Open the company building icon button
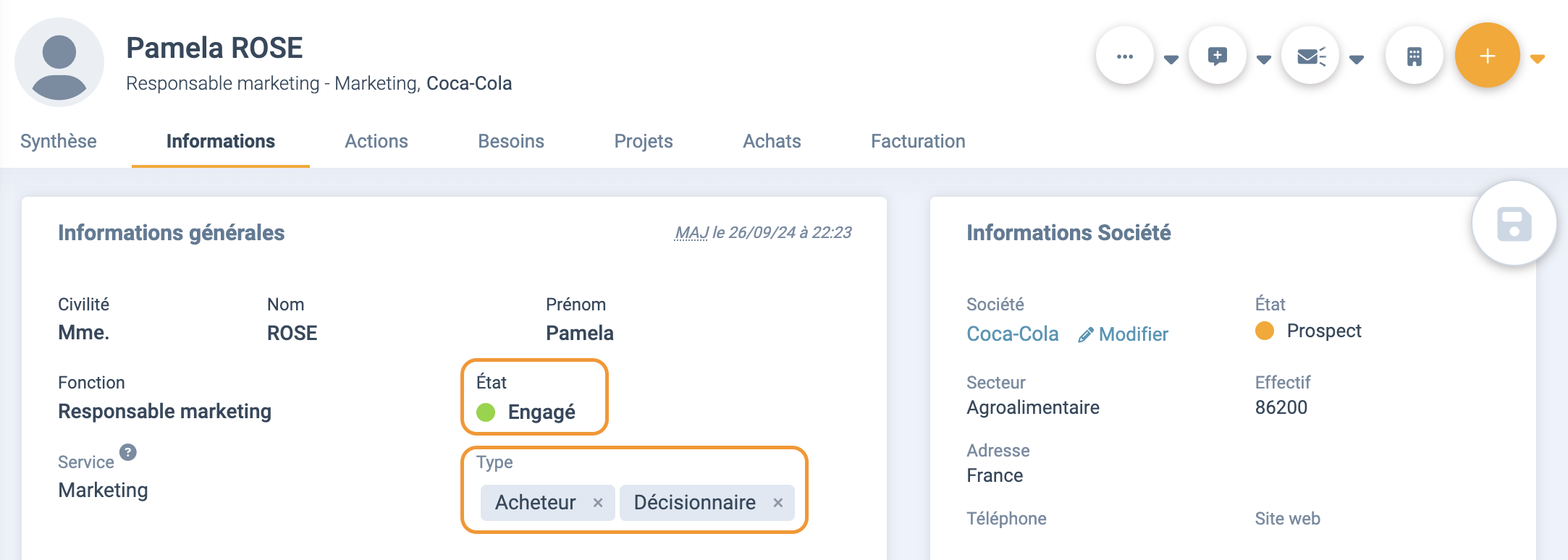 [x=1414, y=56]
